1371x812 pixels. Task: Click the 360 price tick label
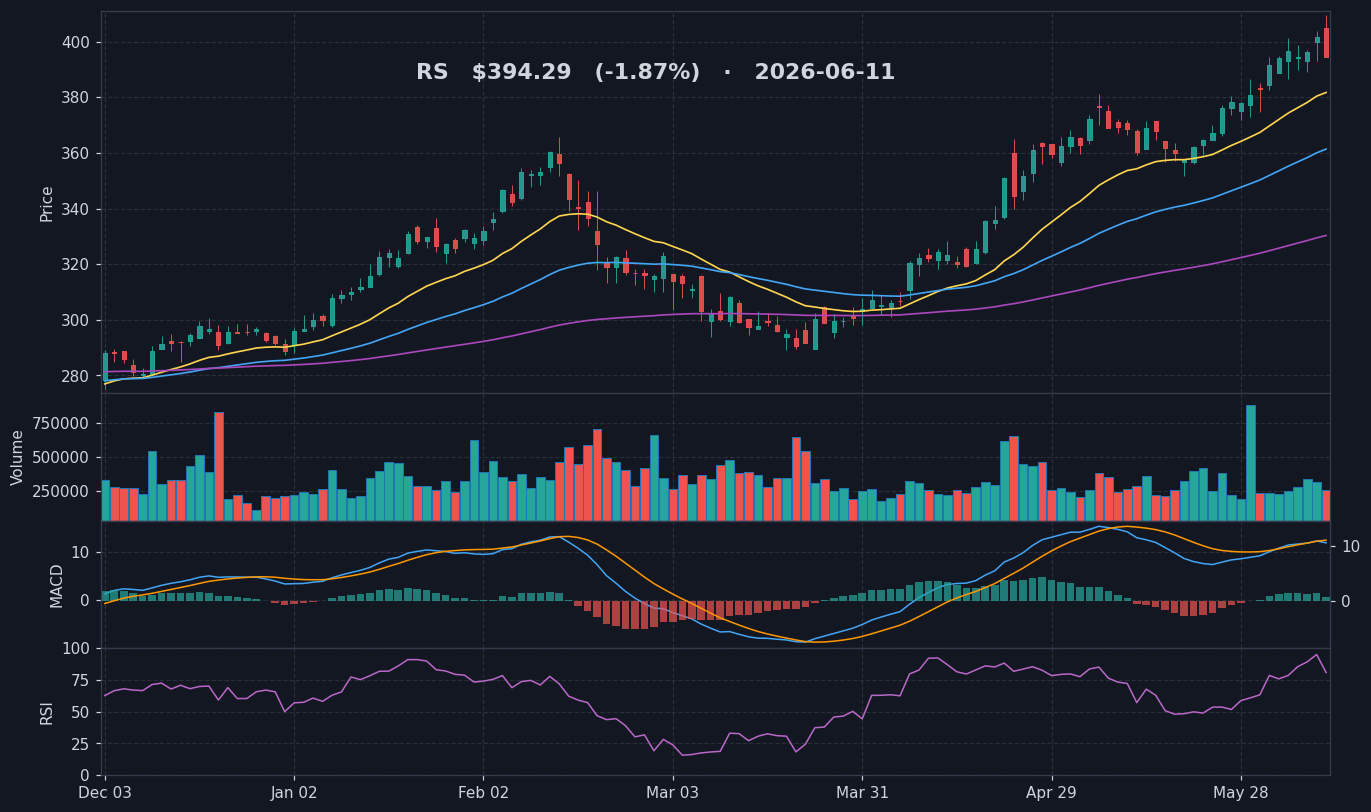pyautogui.click(x=75, y=154)
